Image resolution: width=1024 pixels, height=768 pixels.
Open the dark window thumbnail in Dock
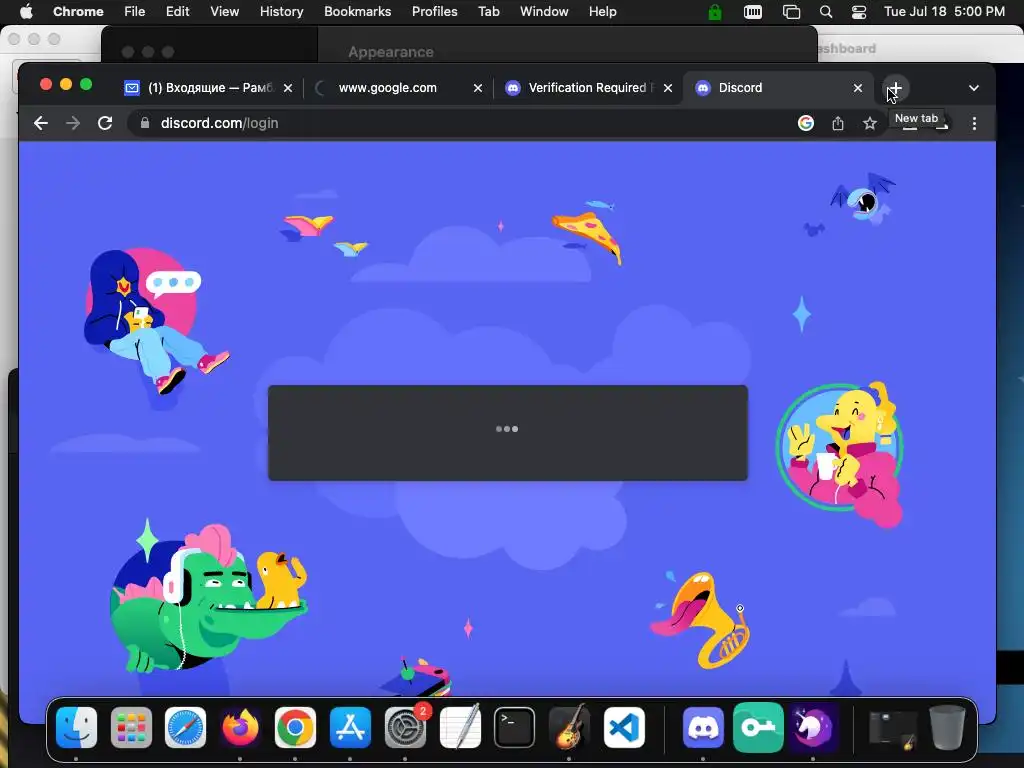pos(893,729)
